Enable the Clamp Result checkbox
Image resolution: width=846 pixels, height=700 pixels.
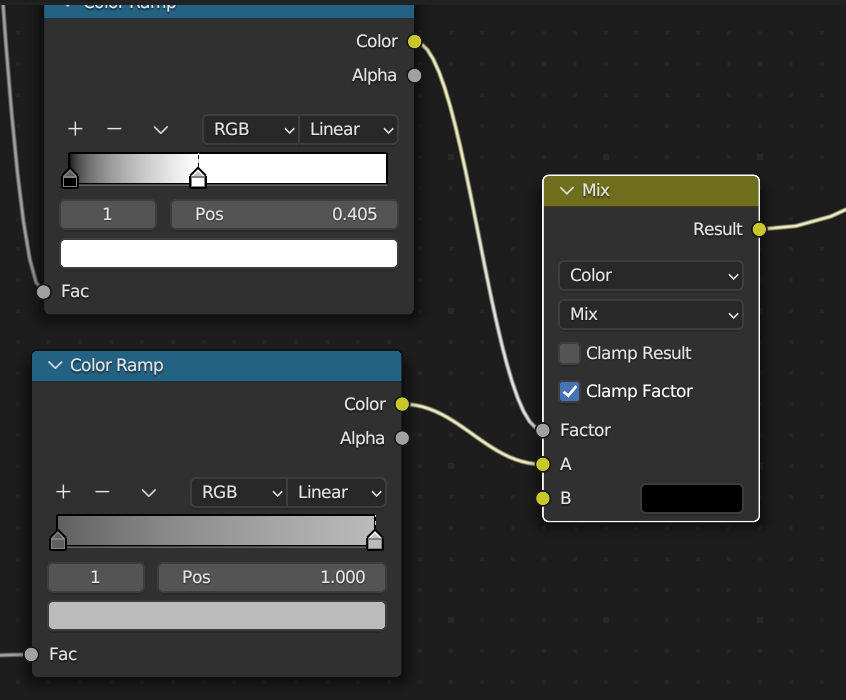(x=569, y=354)
